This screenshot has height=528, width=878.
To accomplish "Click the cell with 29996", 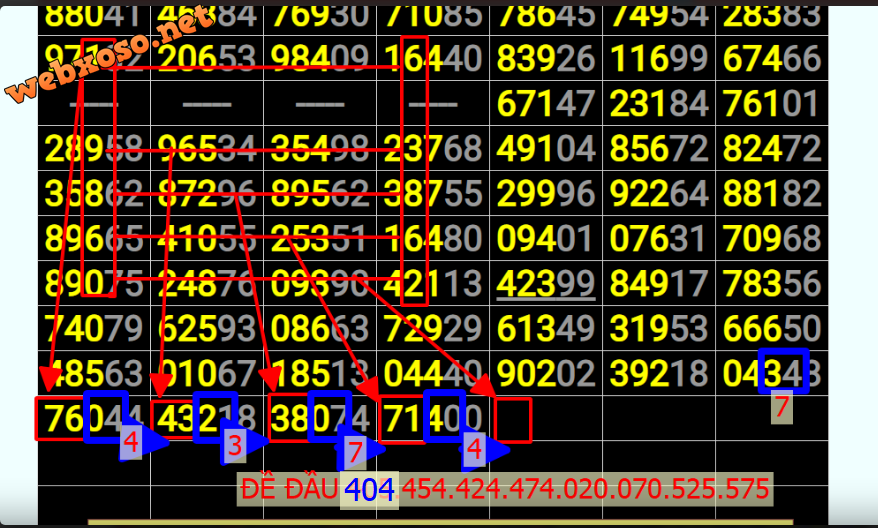I will point(546,194).
